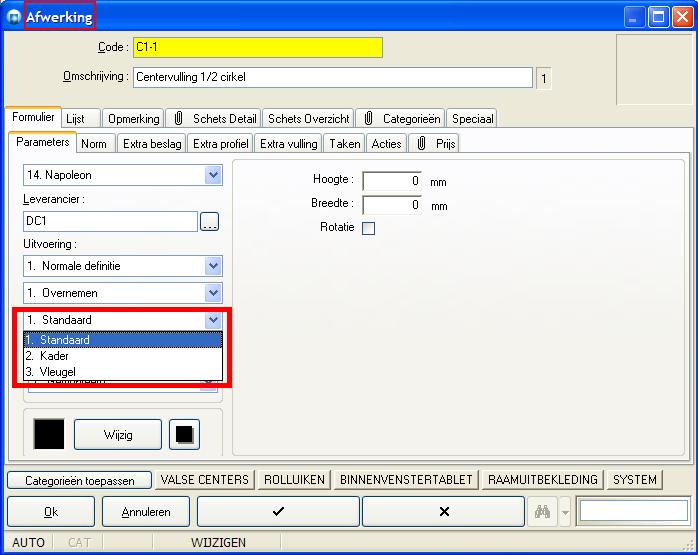Viewport: 698px width, 555px height.
Task: Click the X cancel icon button
Action: 443,512
